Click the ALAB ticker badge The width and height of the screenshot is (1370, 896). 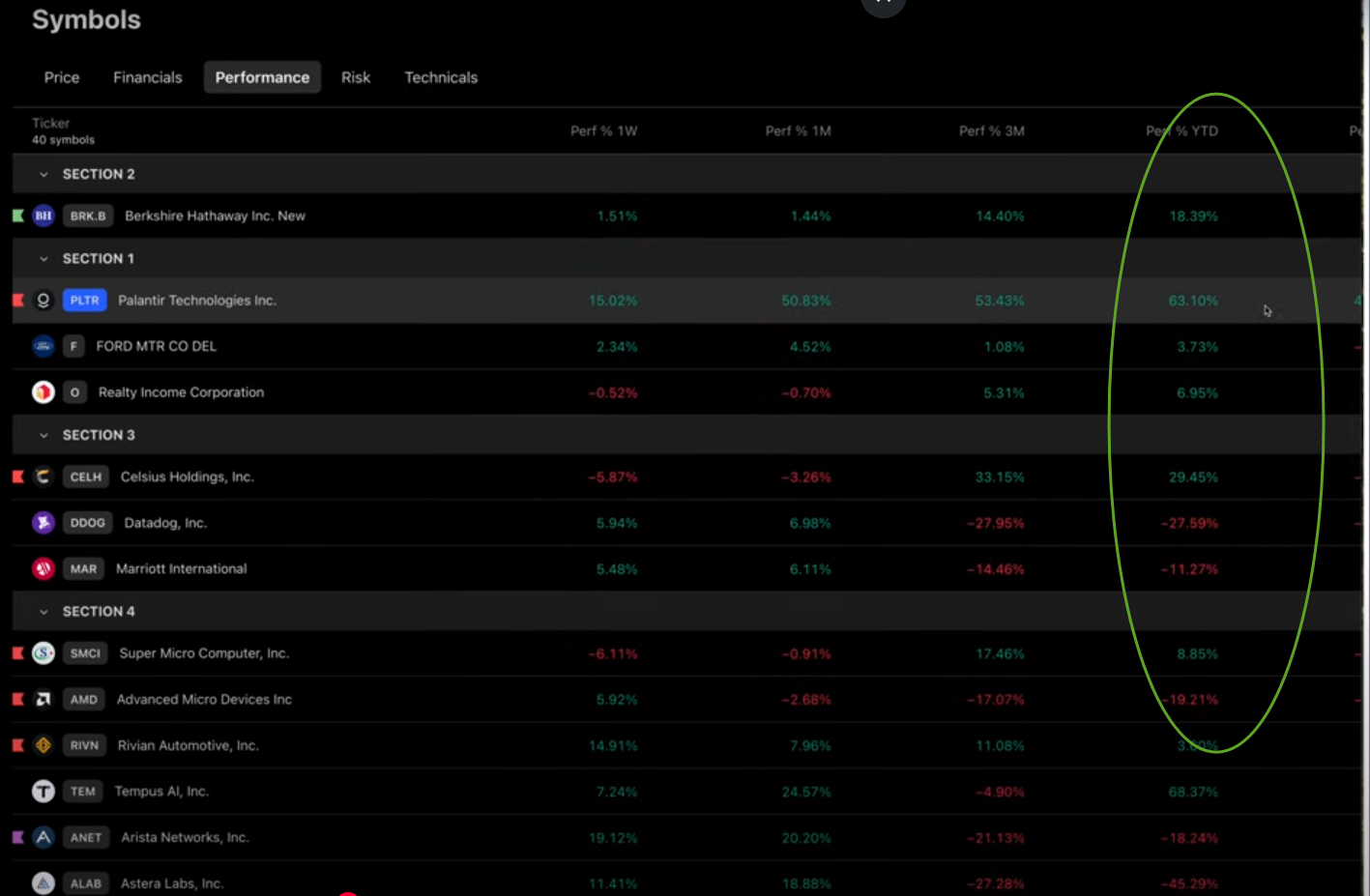pyautogui.click(x=86, y=883)
